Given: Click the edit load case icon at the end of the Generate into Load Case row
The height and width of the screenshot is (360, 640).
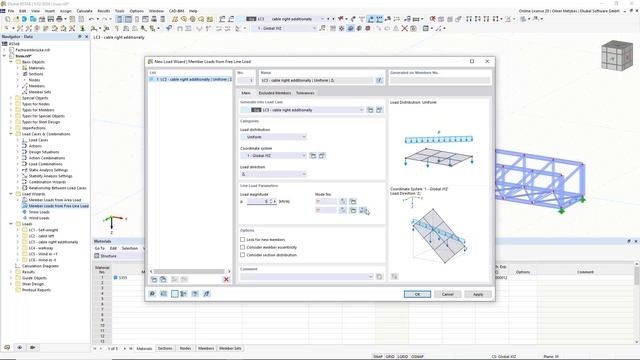Looking at the screenshot, I should tap(379, 110).
